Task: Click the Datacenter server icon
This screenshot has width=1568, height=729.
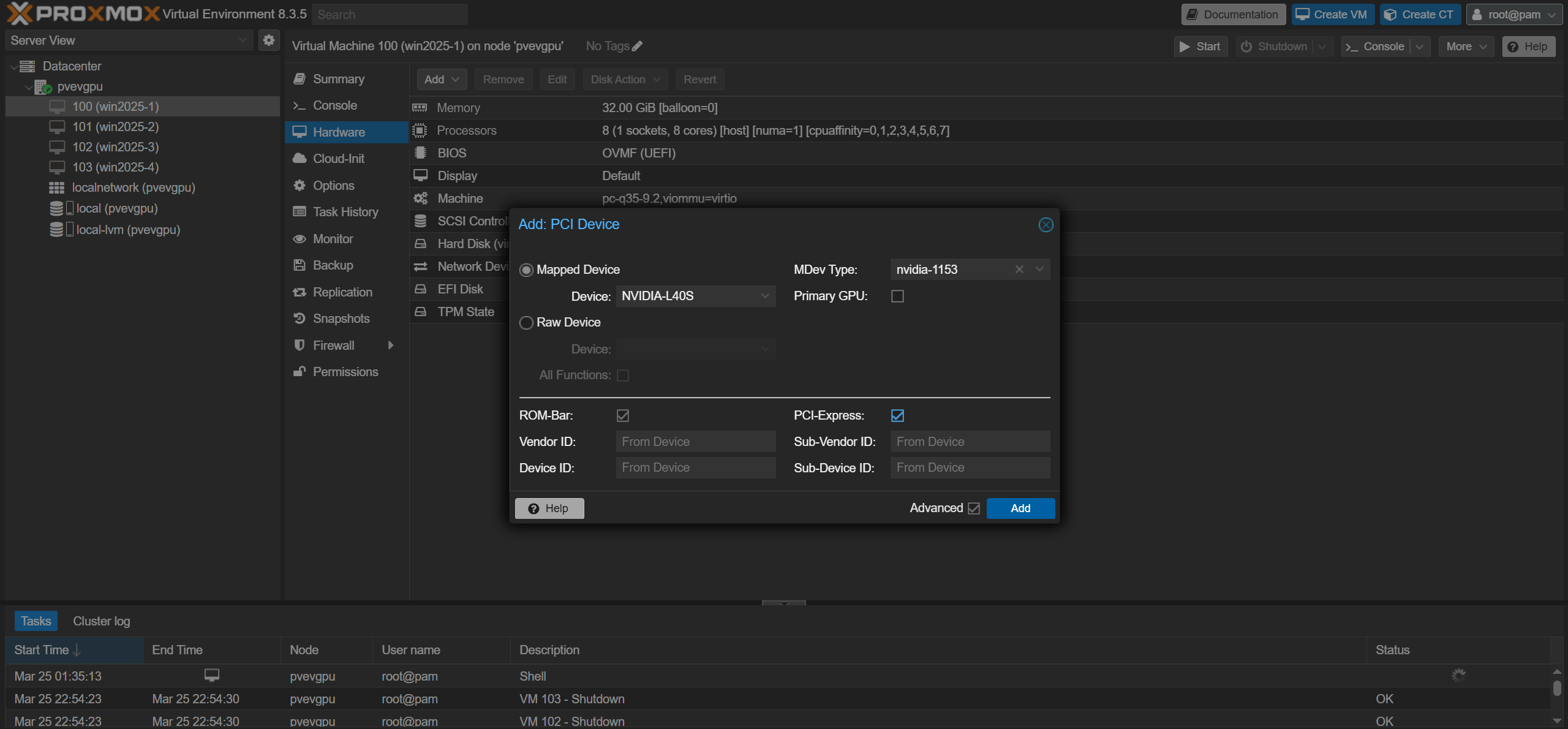Action: (28, 66)
